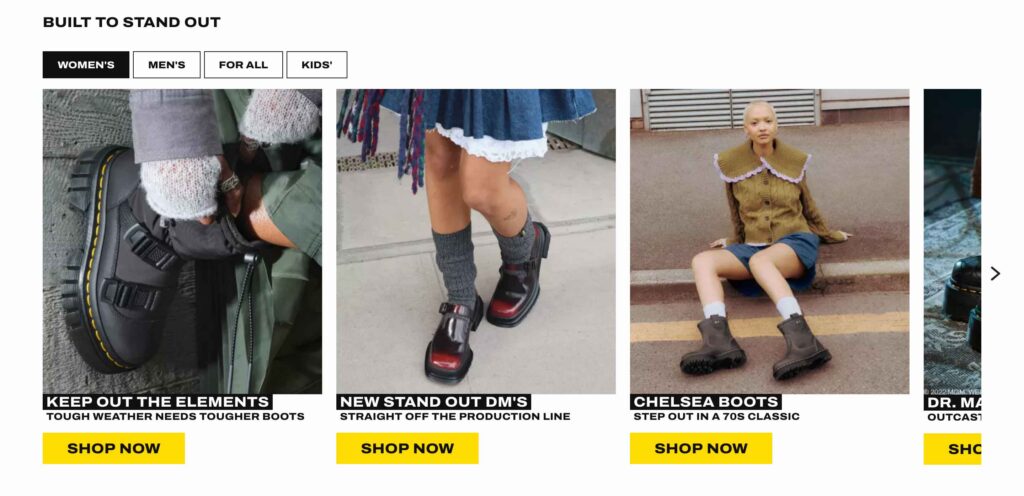Click the next arrow to advance carousel
Screen dimensions: 1024x496
click(995, 273)
